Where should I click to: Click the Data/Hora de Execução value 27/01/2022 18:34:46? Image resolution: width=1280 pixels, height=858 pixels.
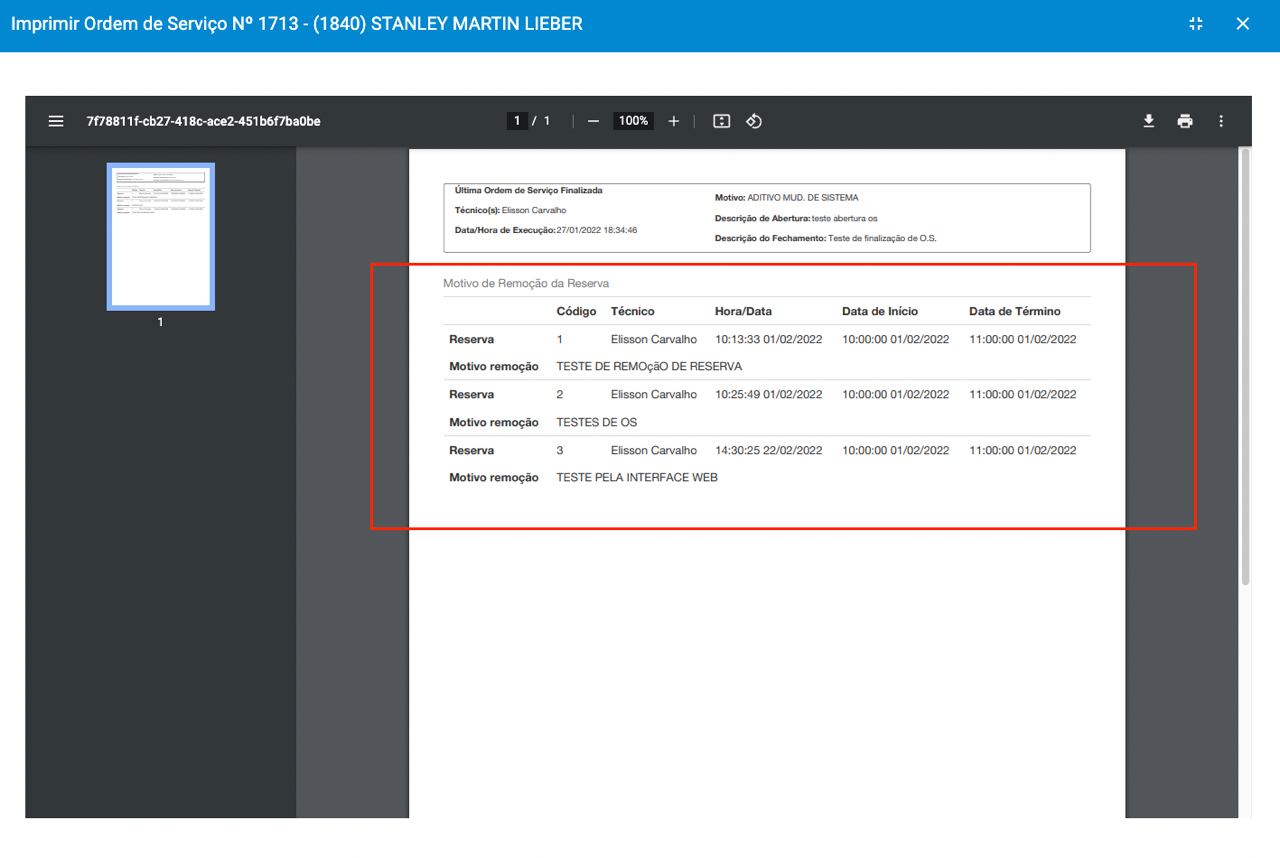pos(597,230)
